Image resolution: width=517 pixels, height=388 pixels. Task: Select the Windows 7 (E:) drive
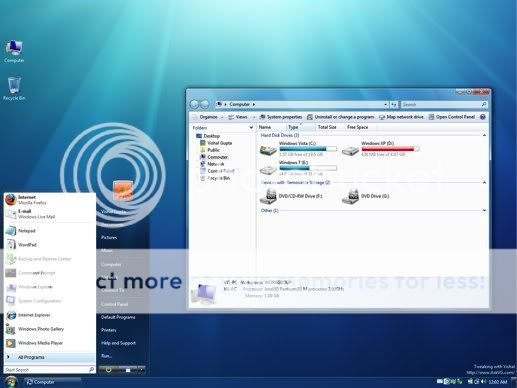click(298, 168)
